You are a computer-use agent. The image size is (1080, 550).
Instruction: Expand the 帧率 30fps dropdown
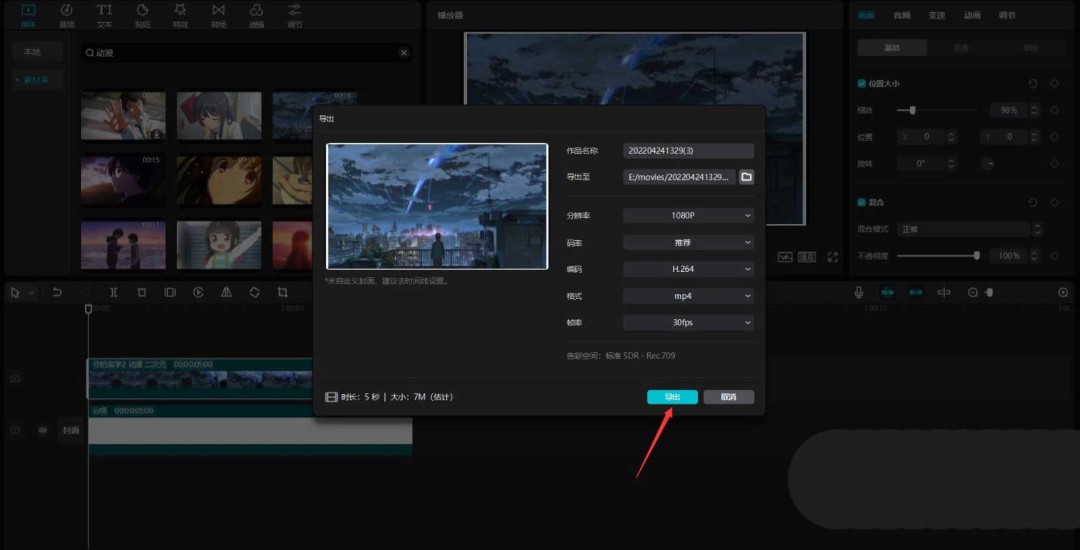point(688,323)
